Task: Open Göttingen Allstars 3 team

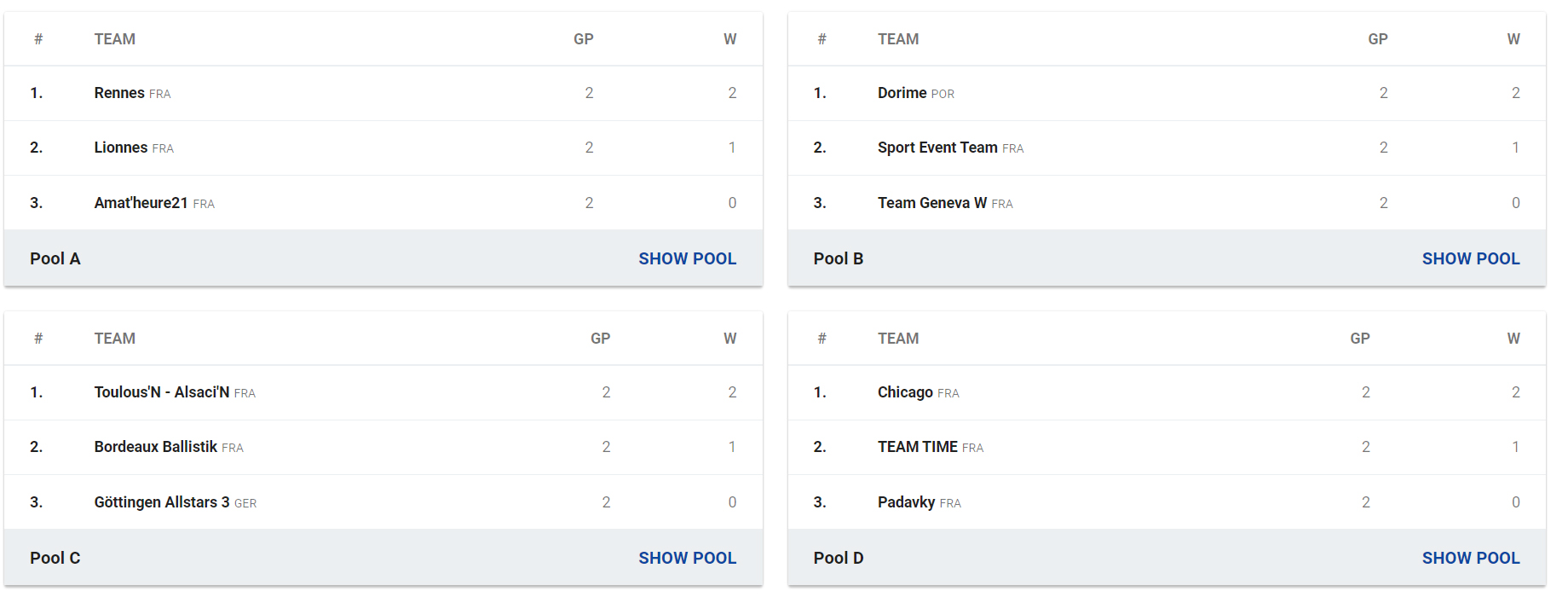Action: point(162,502)
